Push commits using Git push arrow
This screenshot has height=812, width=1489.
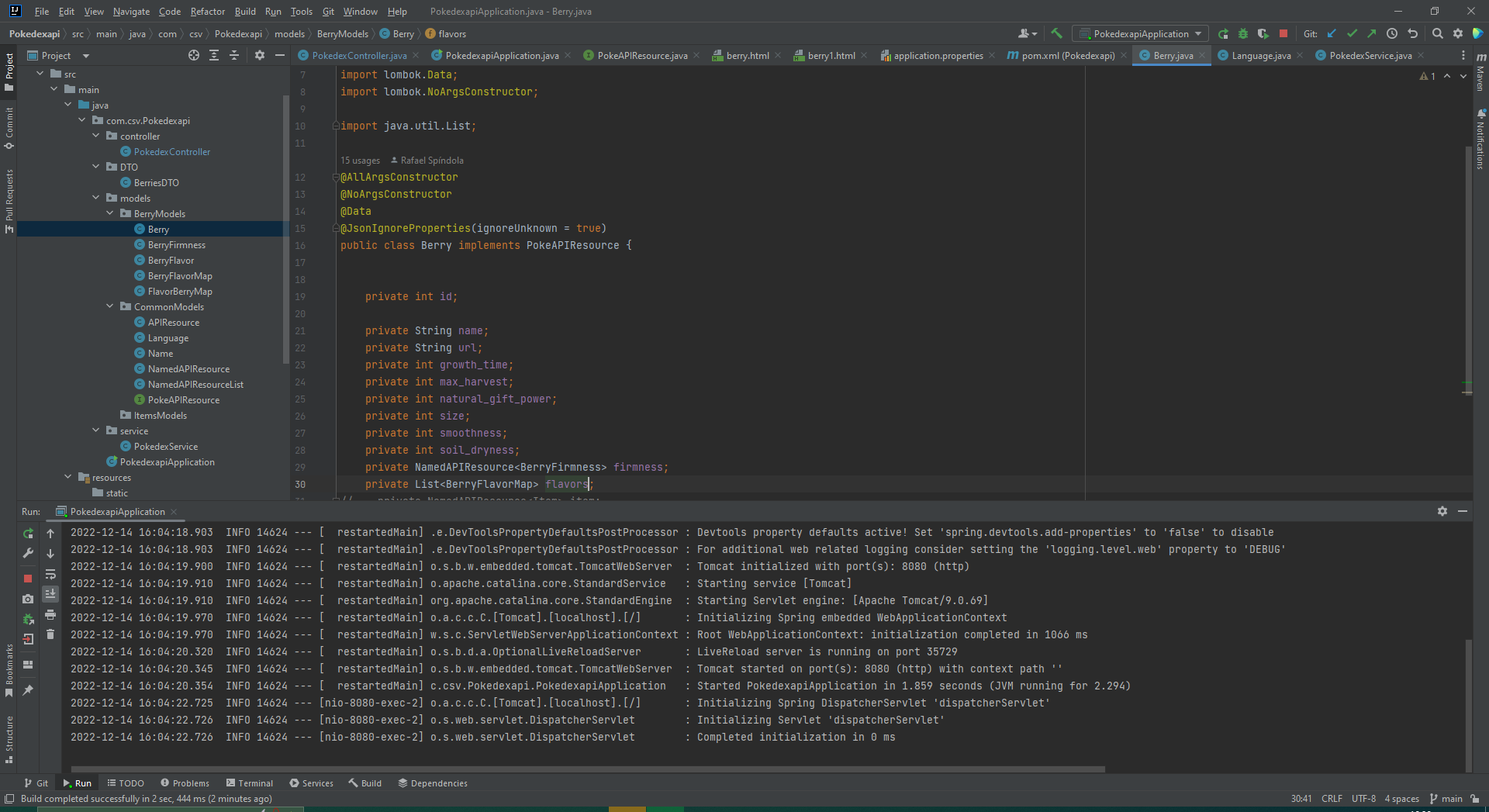[x=1373, y=33]
